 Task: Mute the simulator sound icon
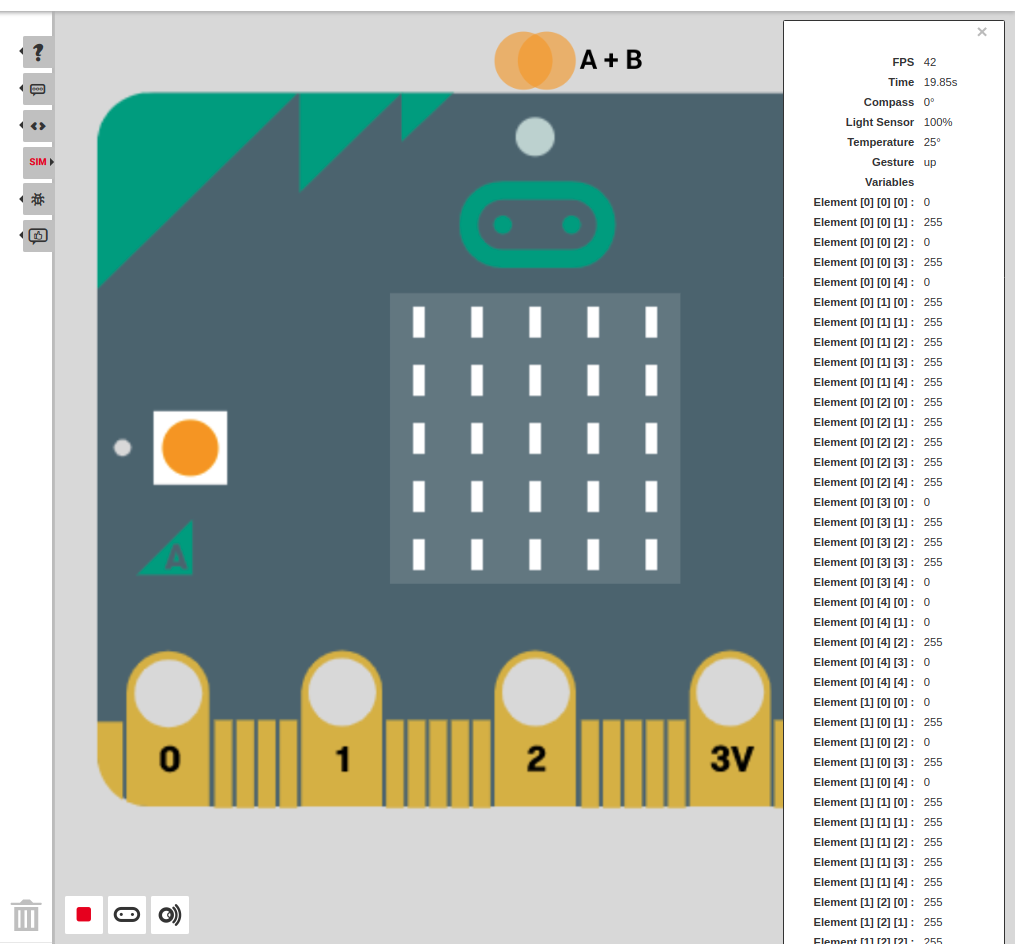169,915
